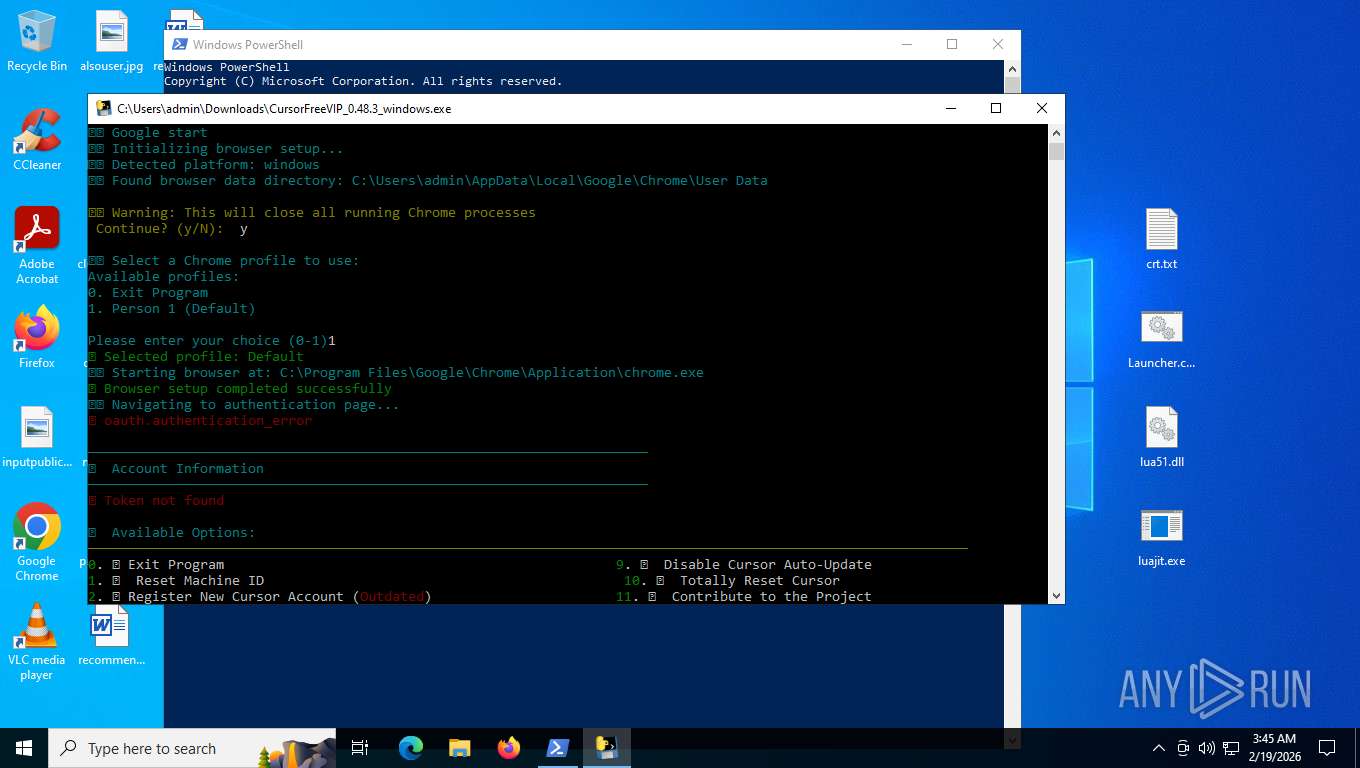Click the Windows Start button
Image resolution: width=1360 pixels, height=768 pixels.
24,748
